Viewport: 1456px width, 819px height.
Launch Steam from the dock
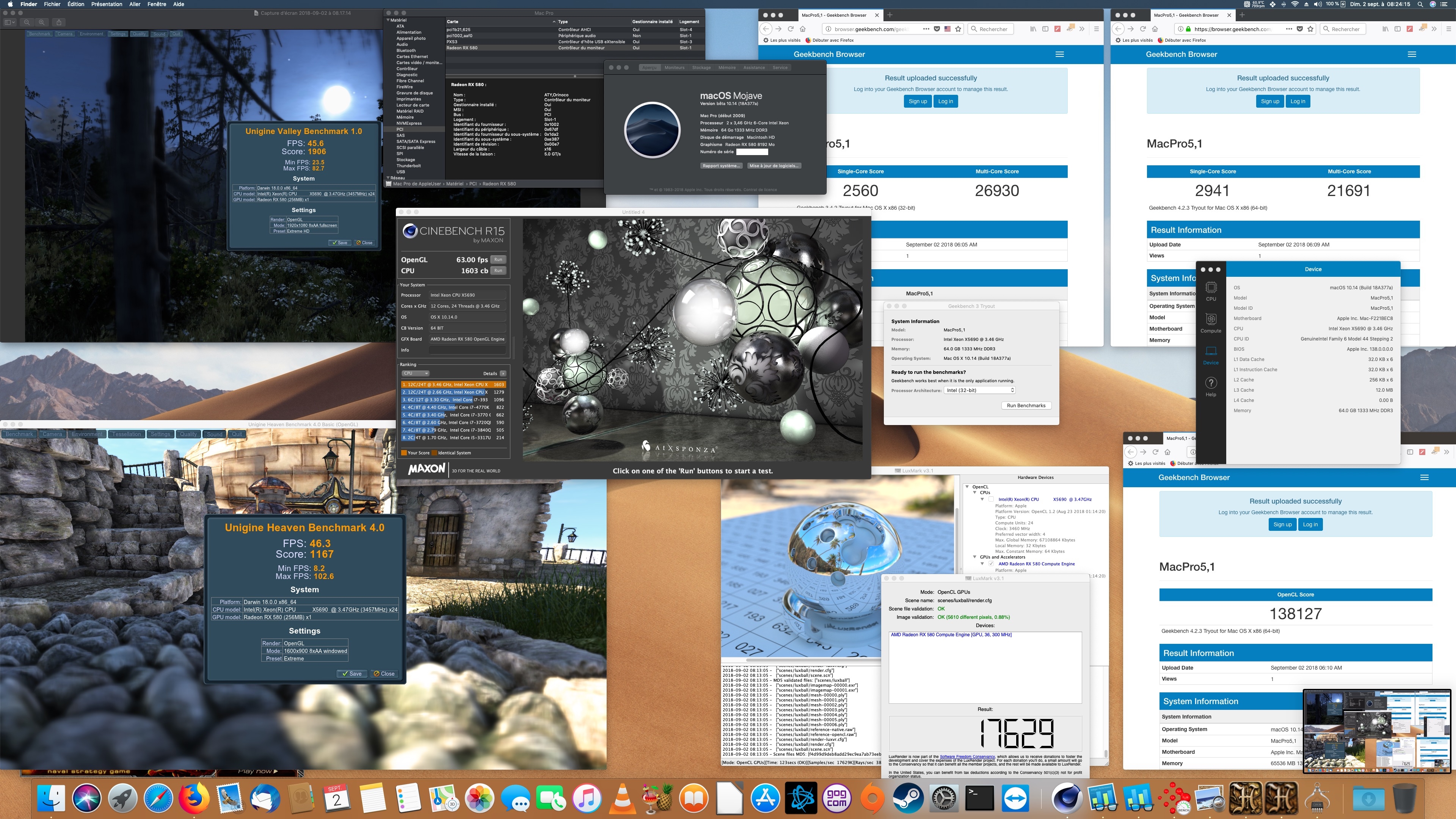908,798
